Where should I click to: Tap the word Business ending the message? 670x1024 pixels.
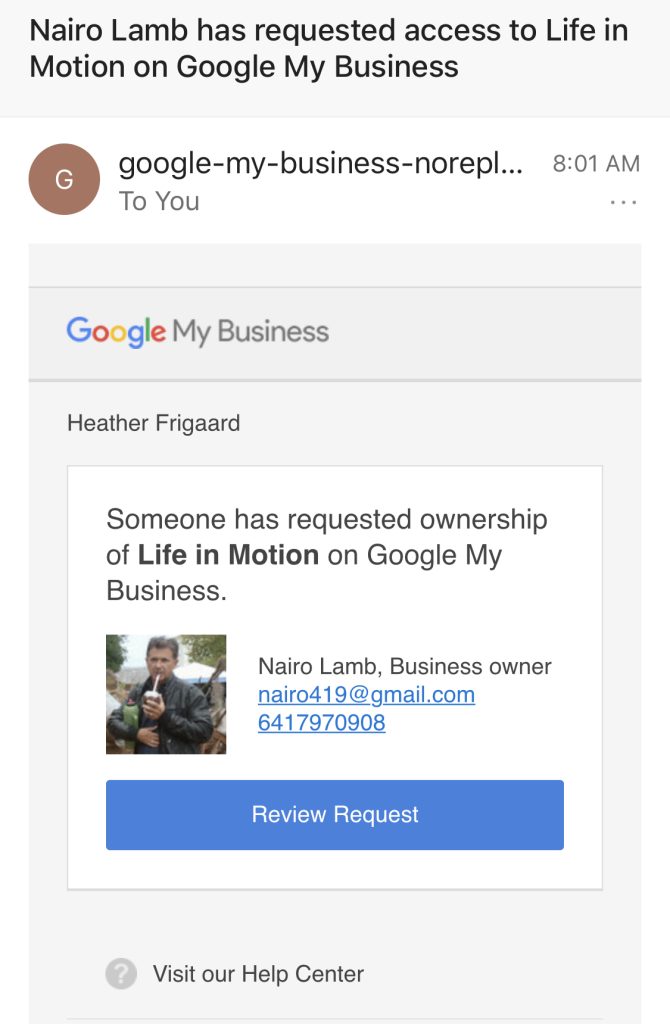coord(166,590)
